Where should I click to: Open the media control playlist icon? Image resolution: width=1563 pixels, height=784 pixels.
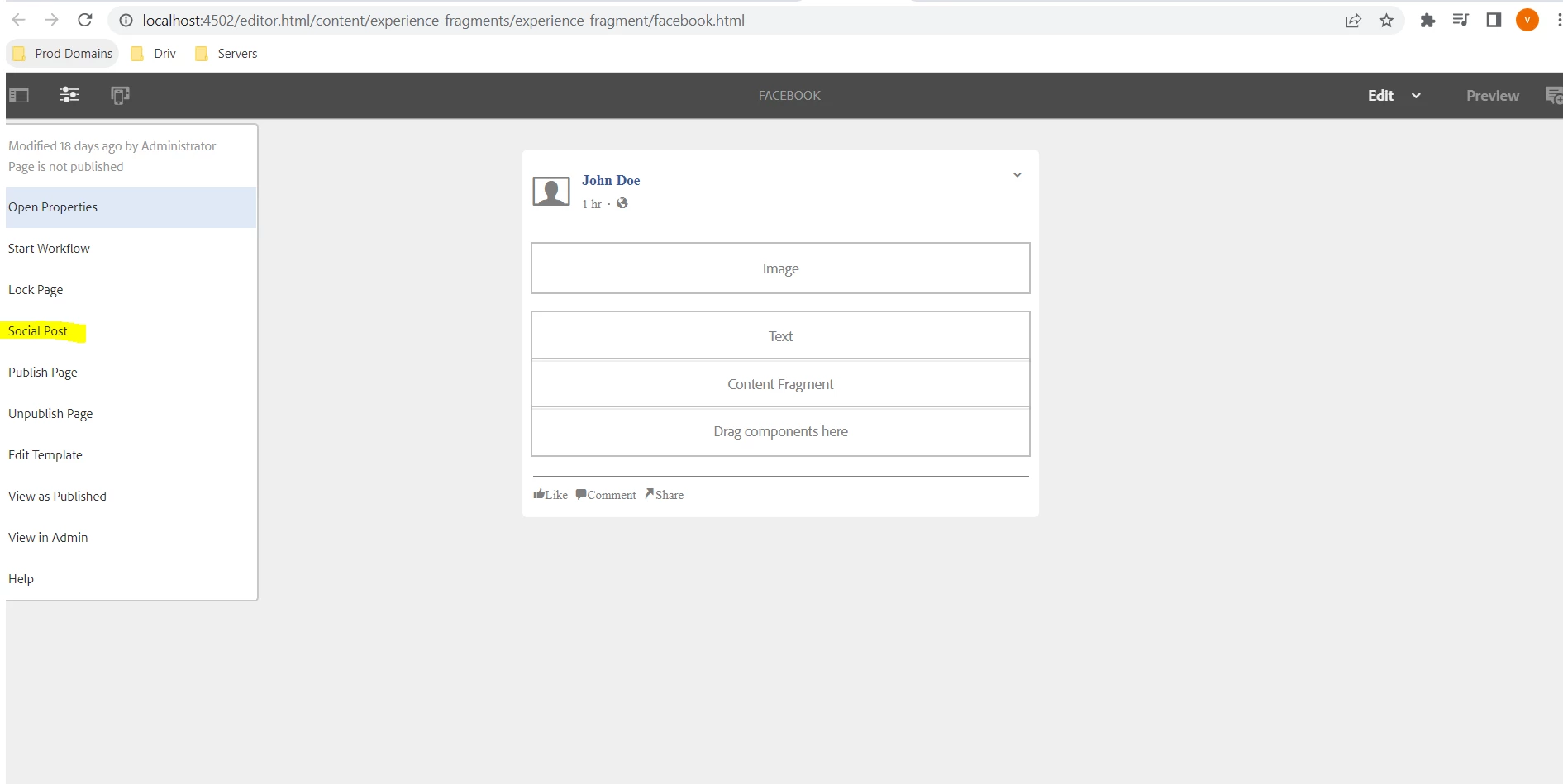1461,20
